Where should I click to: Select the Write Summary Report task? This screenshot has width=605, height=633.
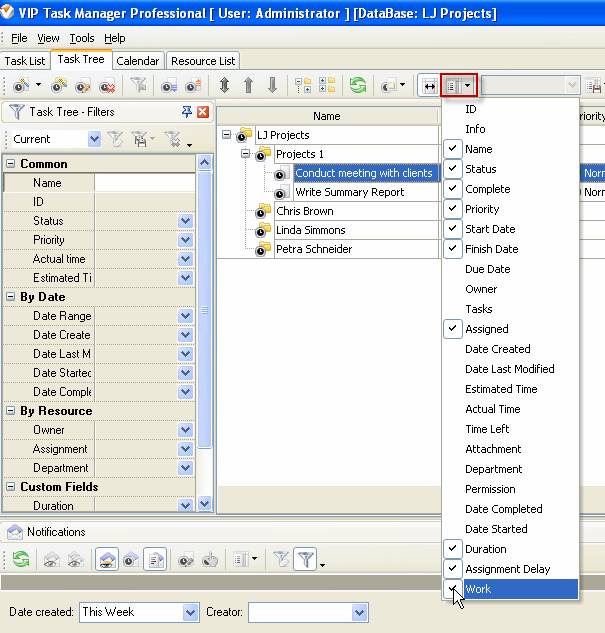(350, 192)
